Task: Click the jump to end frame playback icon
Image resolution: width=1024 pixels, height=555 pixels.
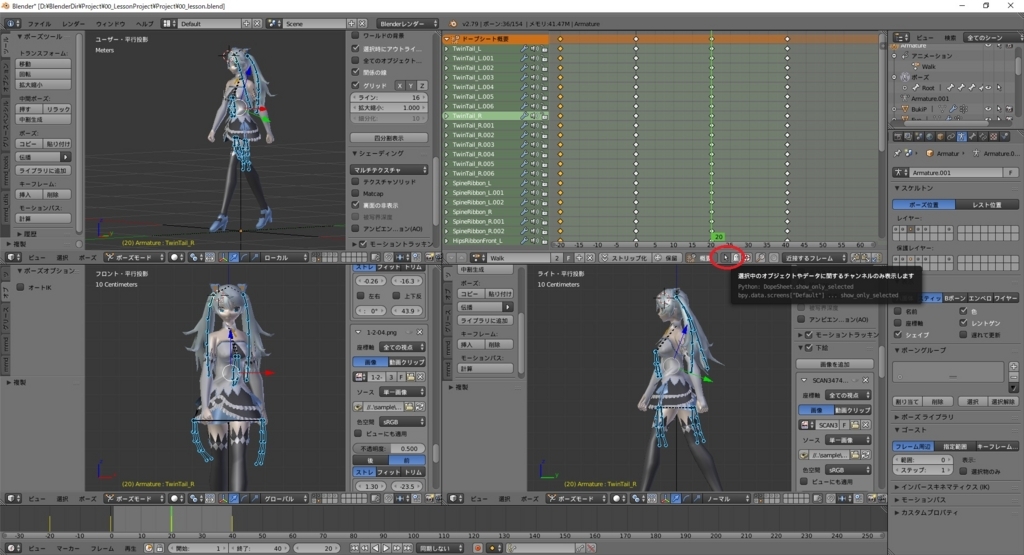Action: coord(407,548)
